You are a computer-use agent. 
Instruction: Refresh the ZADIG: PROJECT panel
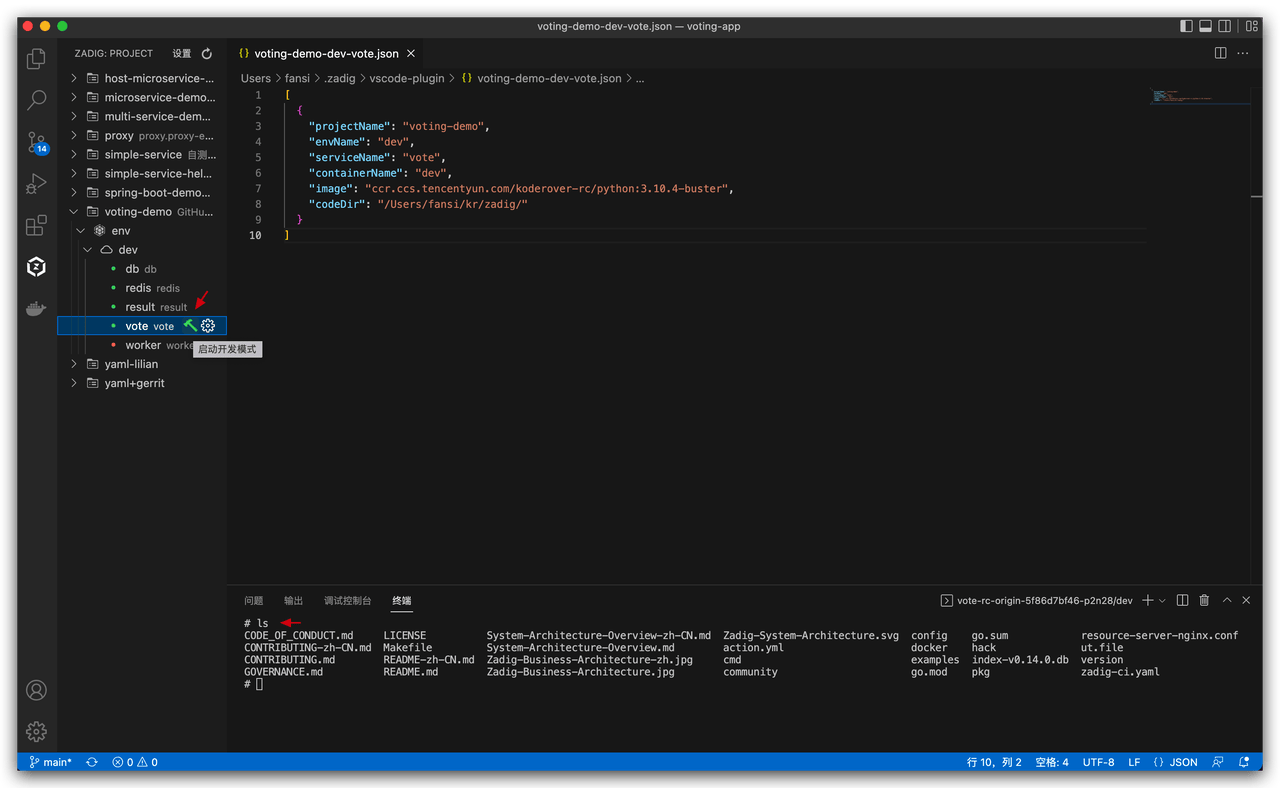click(x=207, y=53)
